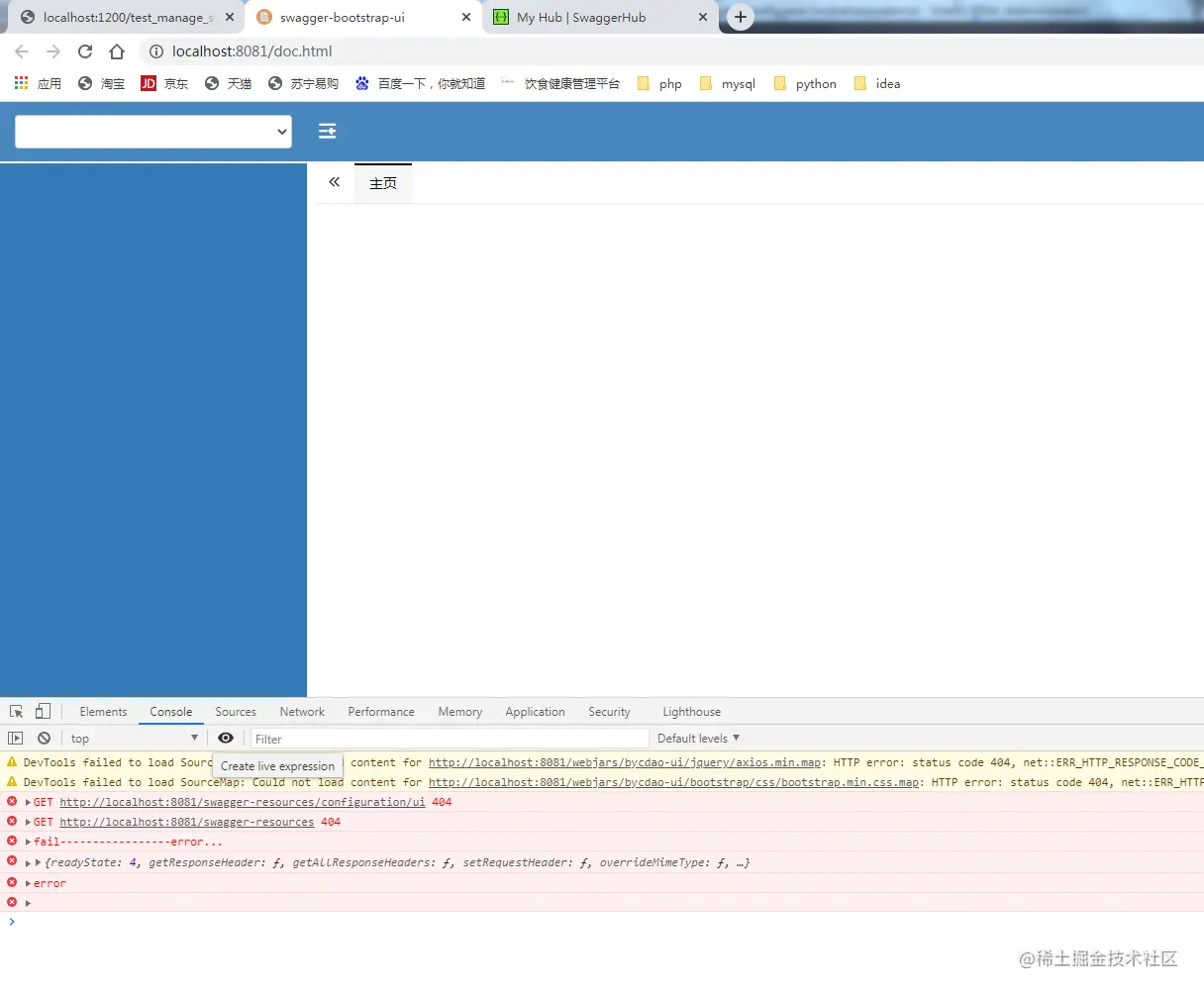1204x995 pixels.
Task: Collapse tabs with the double-left chevron
Action: pos(335,182)
